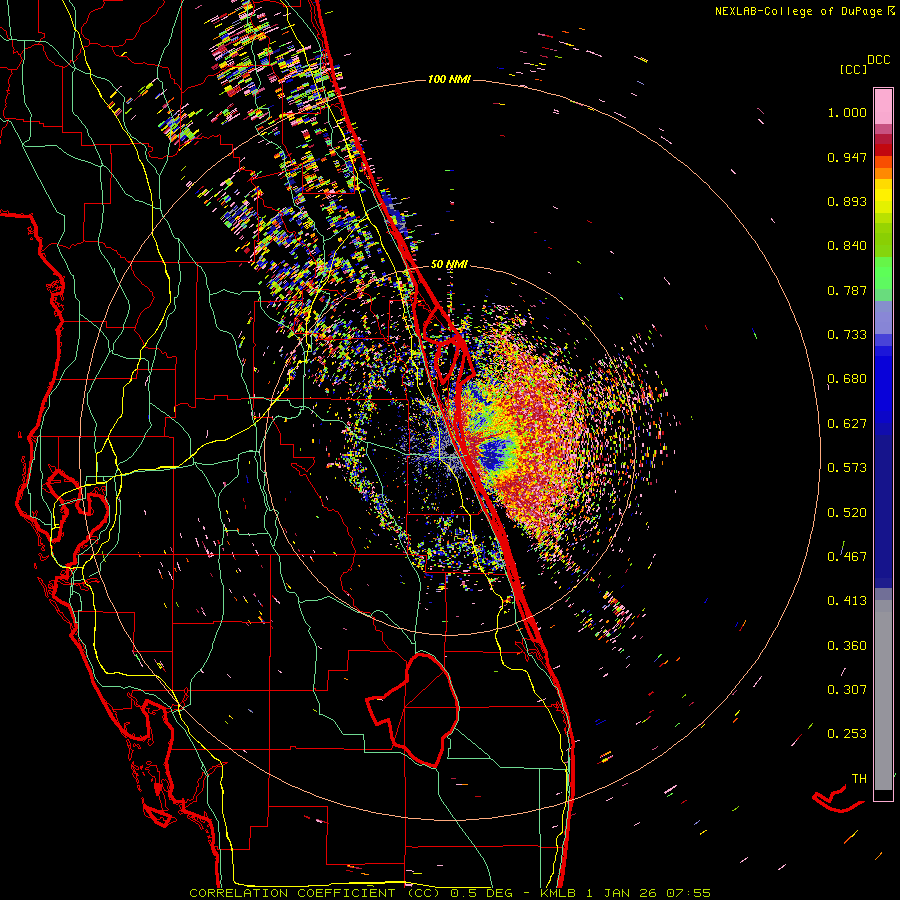
Task: Click the DCC label above the color scale
Action: tap(878, 60)
